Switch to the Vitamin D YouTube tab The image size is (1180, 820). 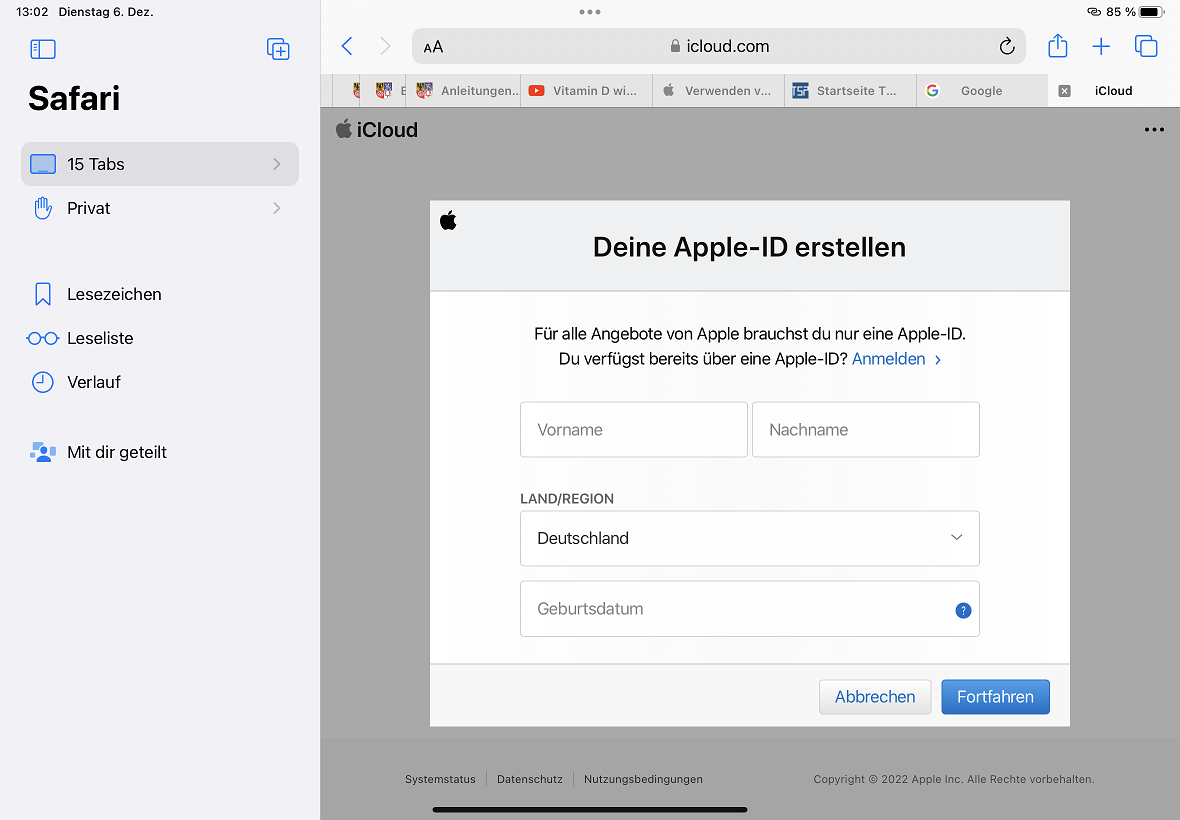(586, 91)
